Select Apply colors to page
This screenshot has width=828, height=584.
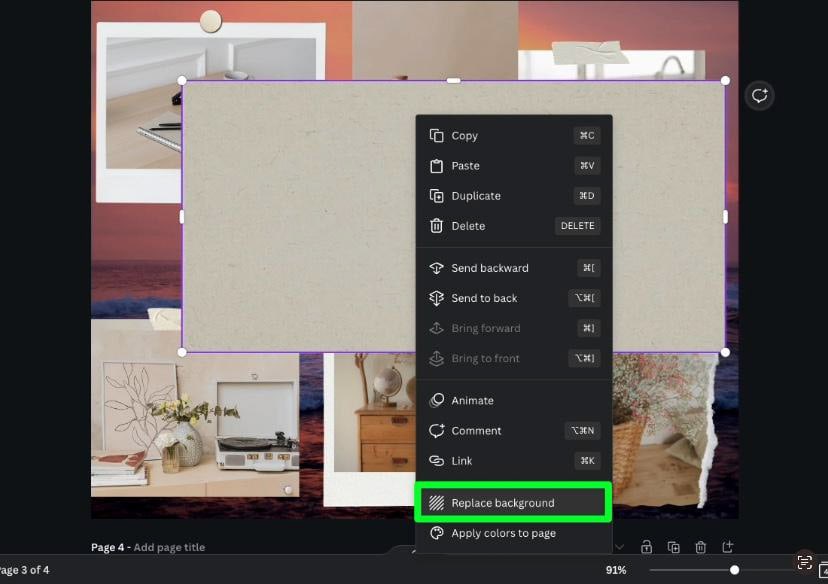(x=503, y=533)
